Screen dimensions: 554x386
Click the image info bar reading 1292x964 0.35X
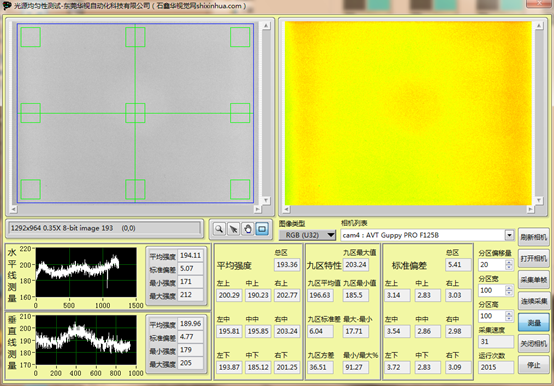coord(105,228)
